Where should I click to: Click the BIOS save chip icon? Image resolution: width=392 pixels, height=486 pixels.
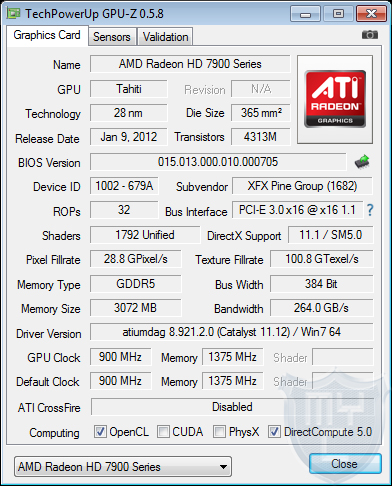point(362,162)
